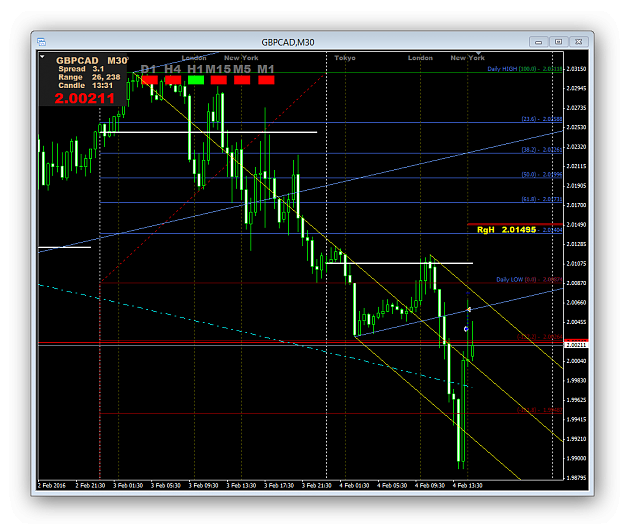Screen dimensions: 625x527
Task: Click the M15 timeframe label
Action: (218, 69)
